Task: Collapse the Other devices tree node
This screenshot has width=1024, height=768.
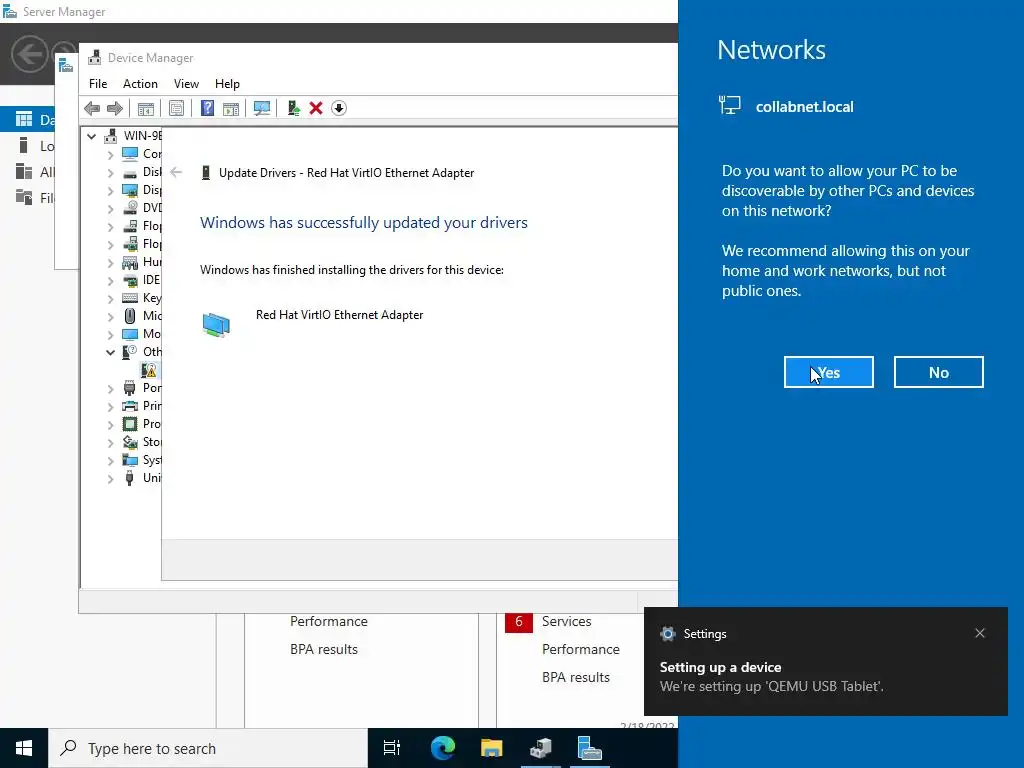Action: tap(110, 352)
